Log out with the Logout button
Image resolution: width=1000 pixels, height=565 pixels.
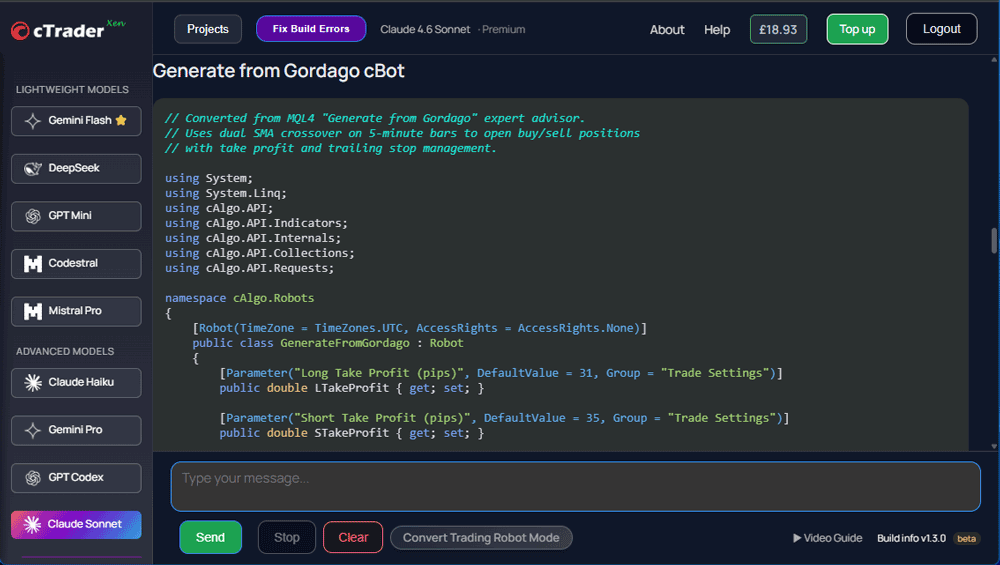click(x=941, y=29)
